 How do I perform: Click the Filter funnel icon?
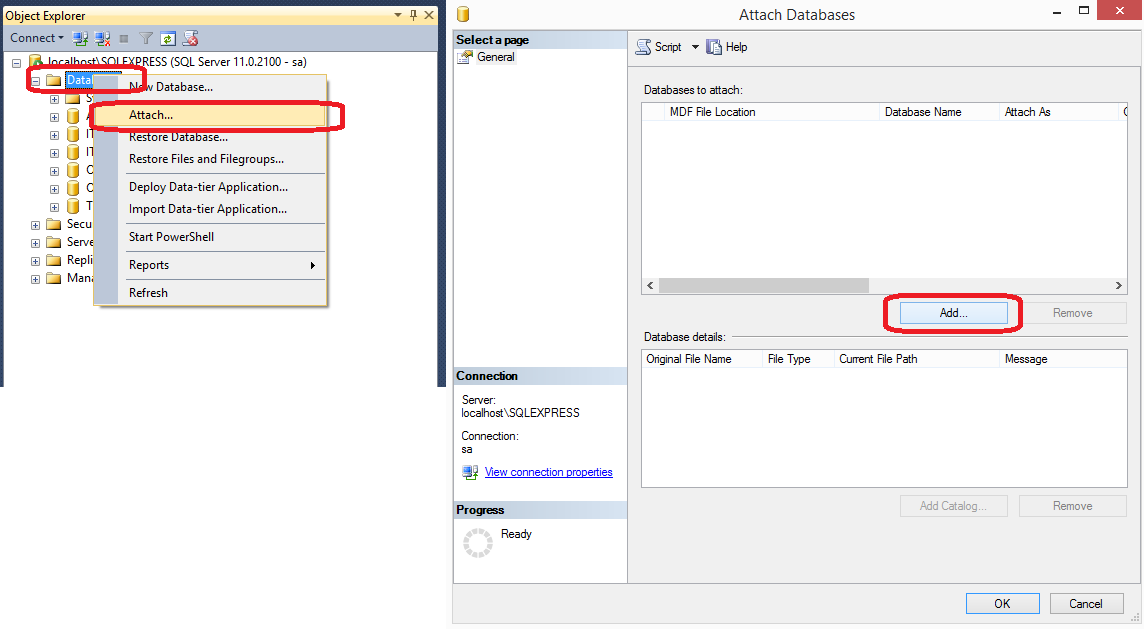point(146,38)
